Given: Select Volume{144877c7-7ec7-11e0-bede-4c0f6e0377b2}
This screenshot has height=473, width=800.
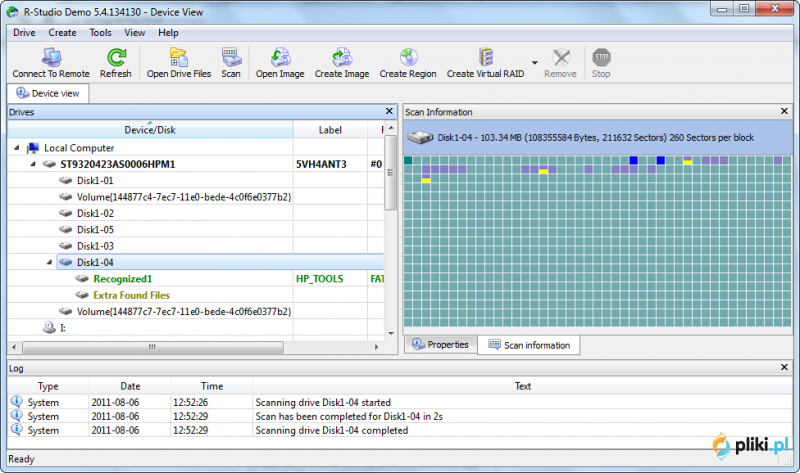Looking at the screenshot, I should point(184,311).
